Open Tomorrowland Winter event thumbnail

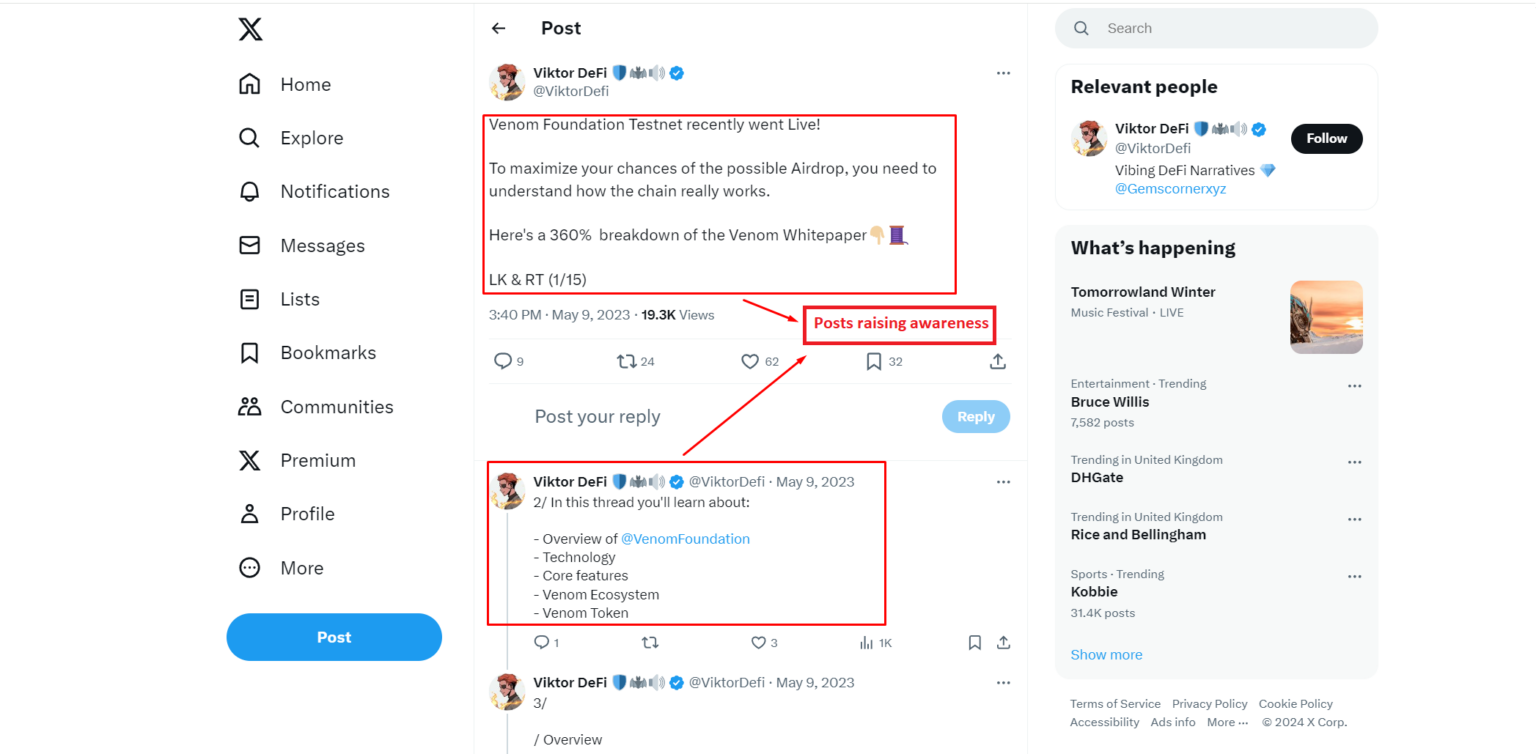(x=1326, y=317)
